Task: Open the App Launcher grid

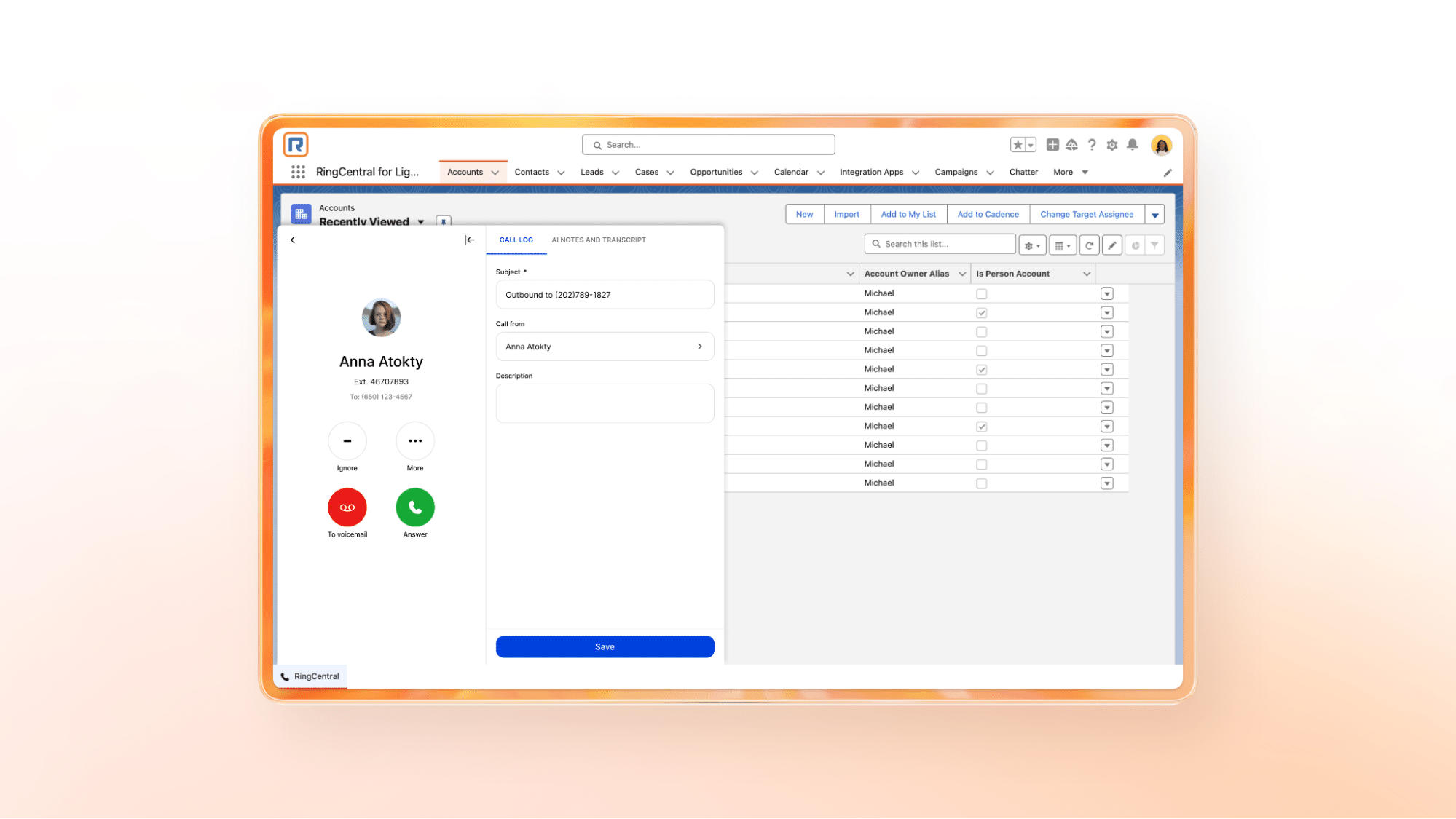Action: point(298,172)
